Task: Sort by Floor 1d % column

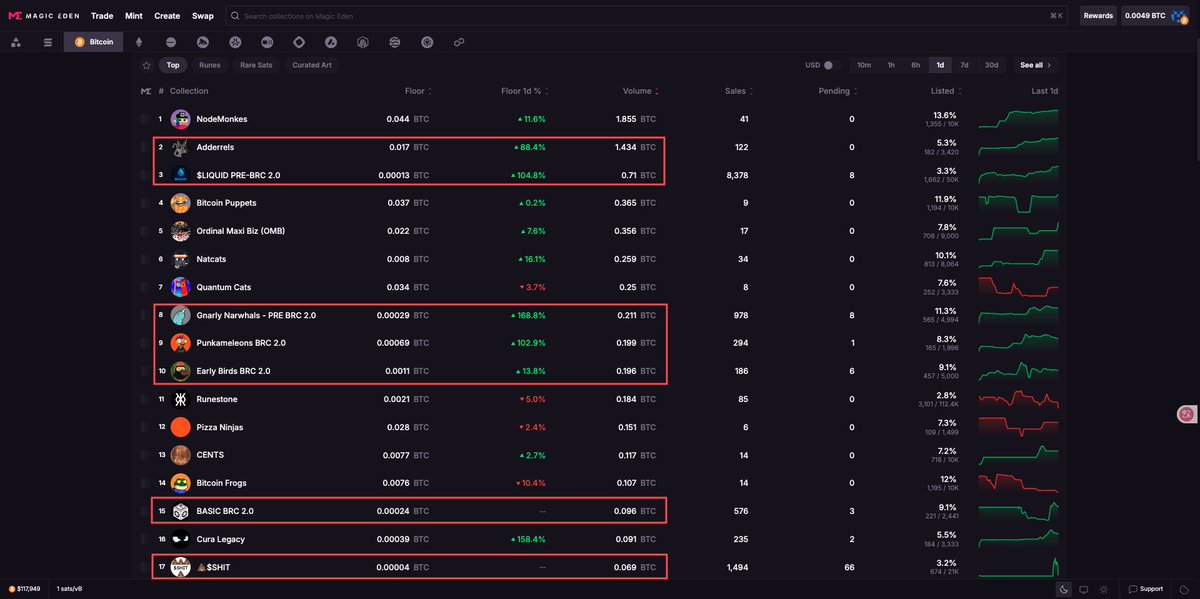Action: coord(524,91)
